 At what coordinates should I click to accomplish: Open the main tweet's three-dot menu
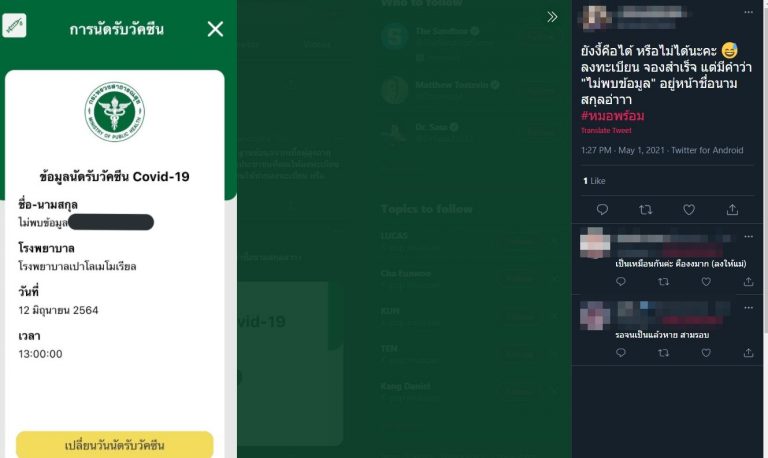coord(748,12)
